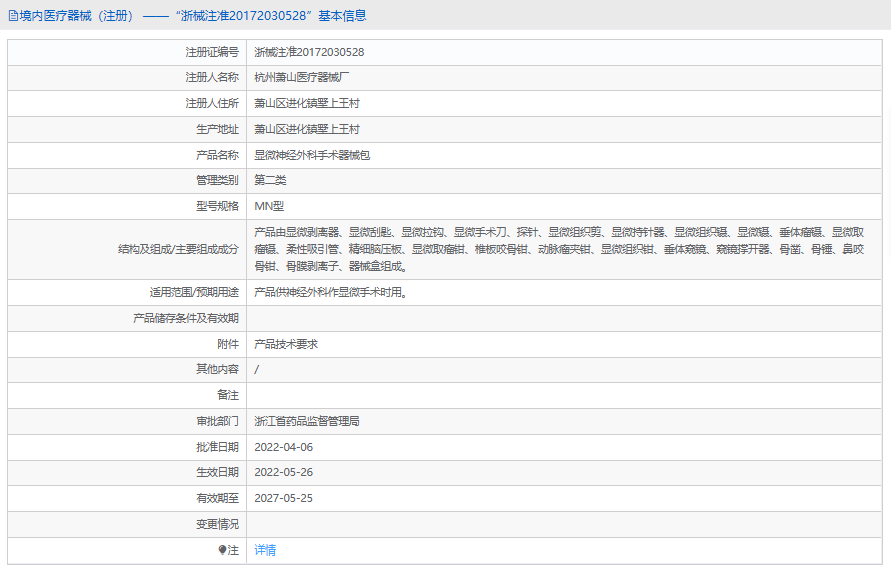This screenshot has width=891, height=571.
Task: Click the 产品名称 label
Action: click(218, 155)
